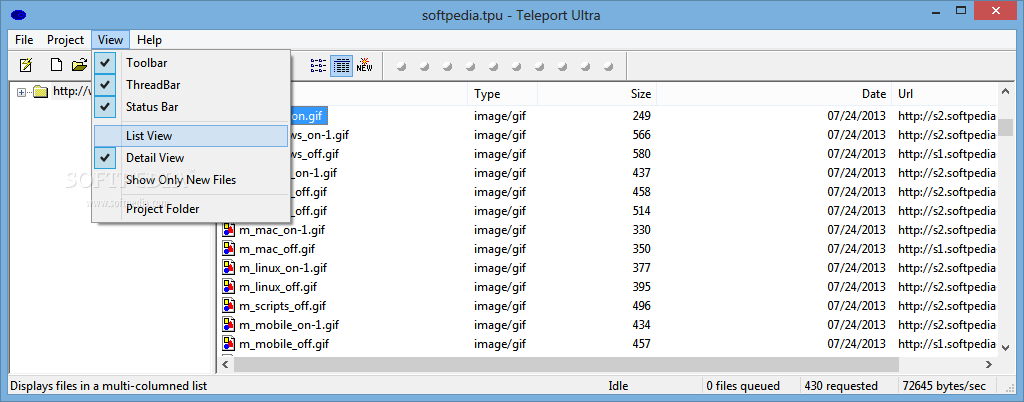Click the size value 580
The width and height of the screenshot is (1024, 402).
click(x=641, y=154)
